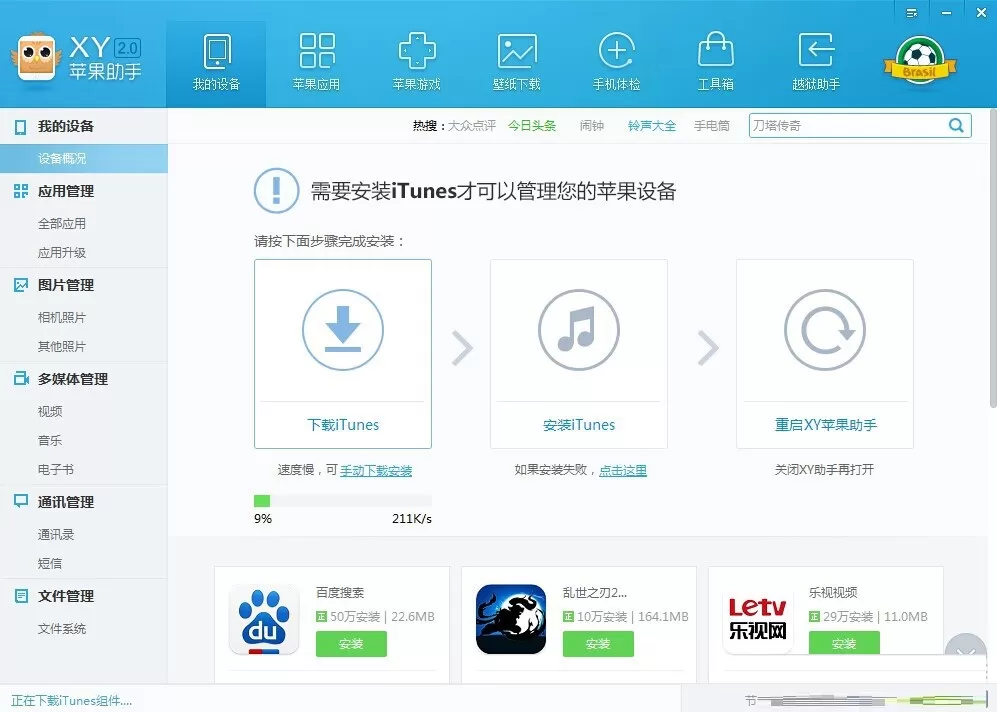The image size is (997, 712).
Task: Select 设备概况 in the sidebar
Action: [84, 158]
